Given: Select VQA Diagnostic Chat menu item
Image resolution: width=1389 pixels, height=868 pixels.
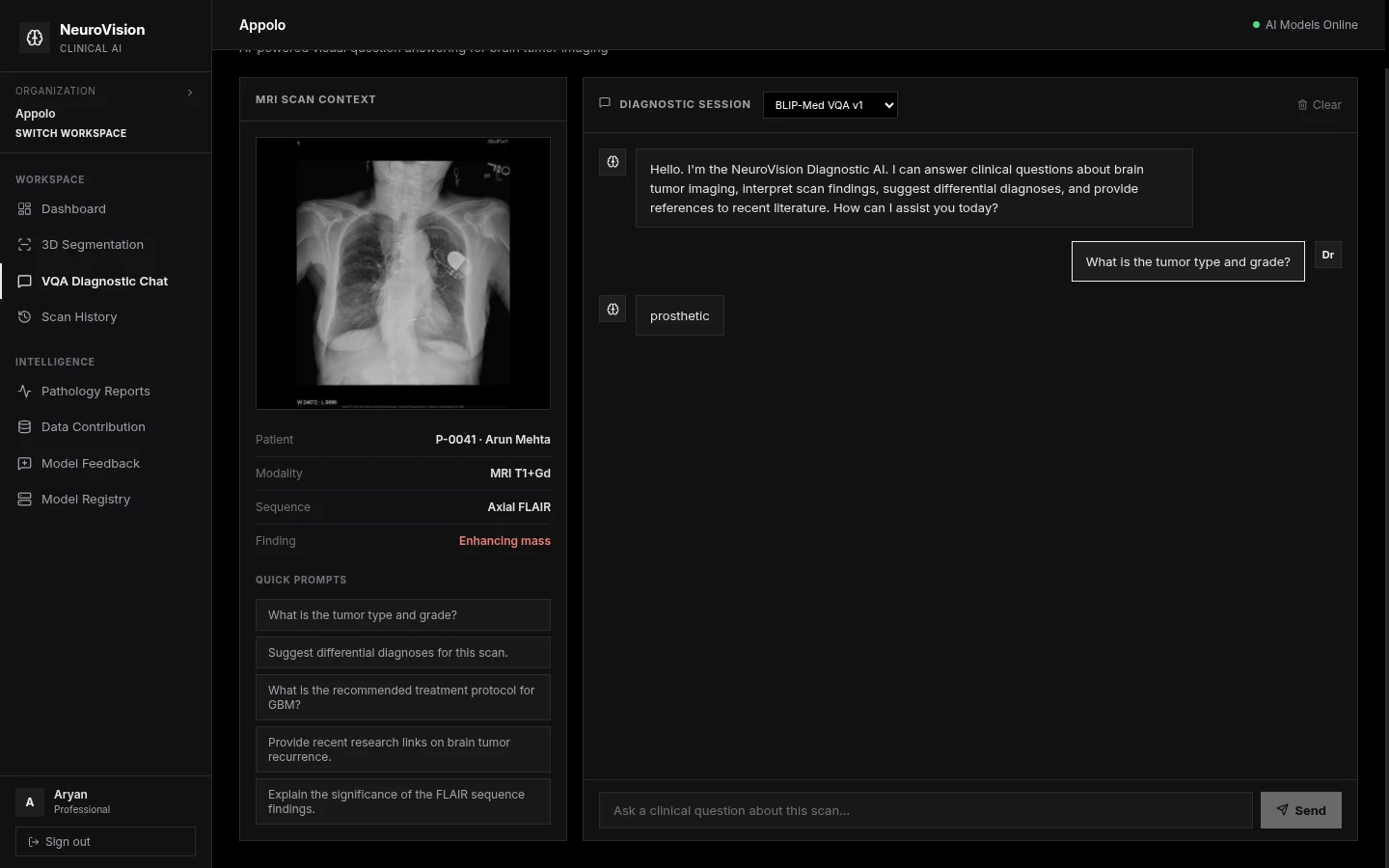Looking at the screenshot, I should point(105,282).
